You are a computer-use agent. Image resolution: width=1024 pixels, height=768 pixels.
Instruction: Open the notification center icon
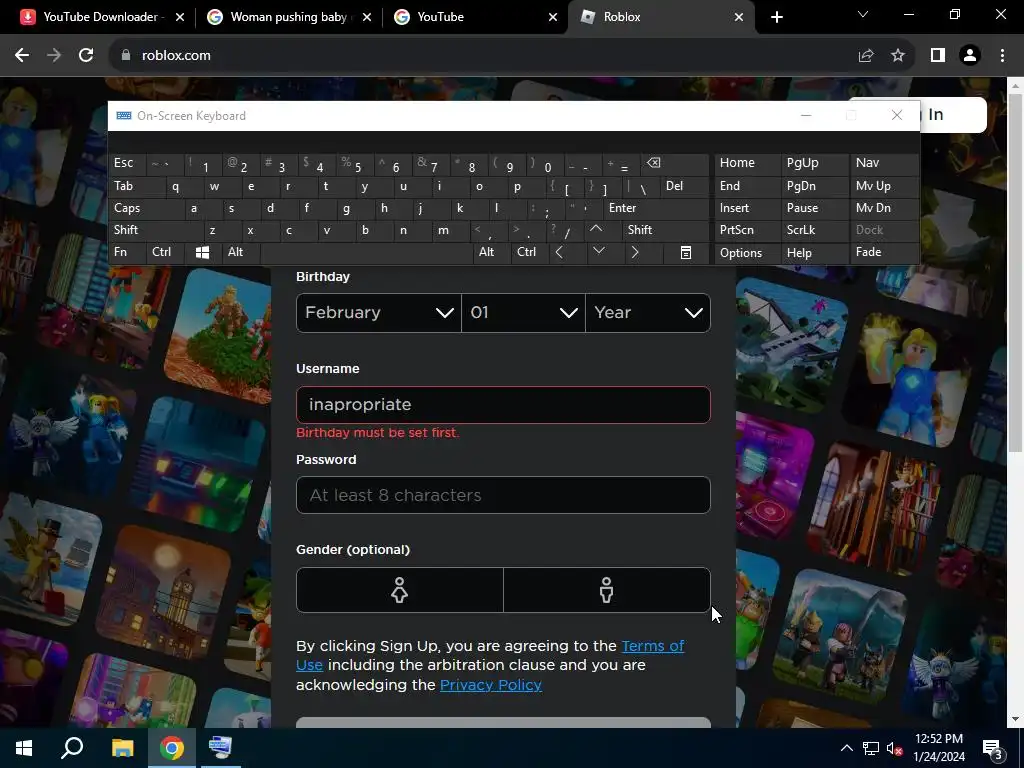tap(992, 748)
